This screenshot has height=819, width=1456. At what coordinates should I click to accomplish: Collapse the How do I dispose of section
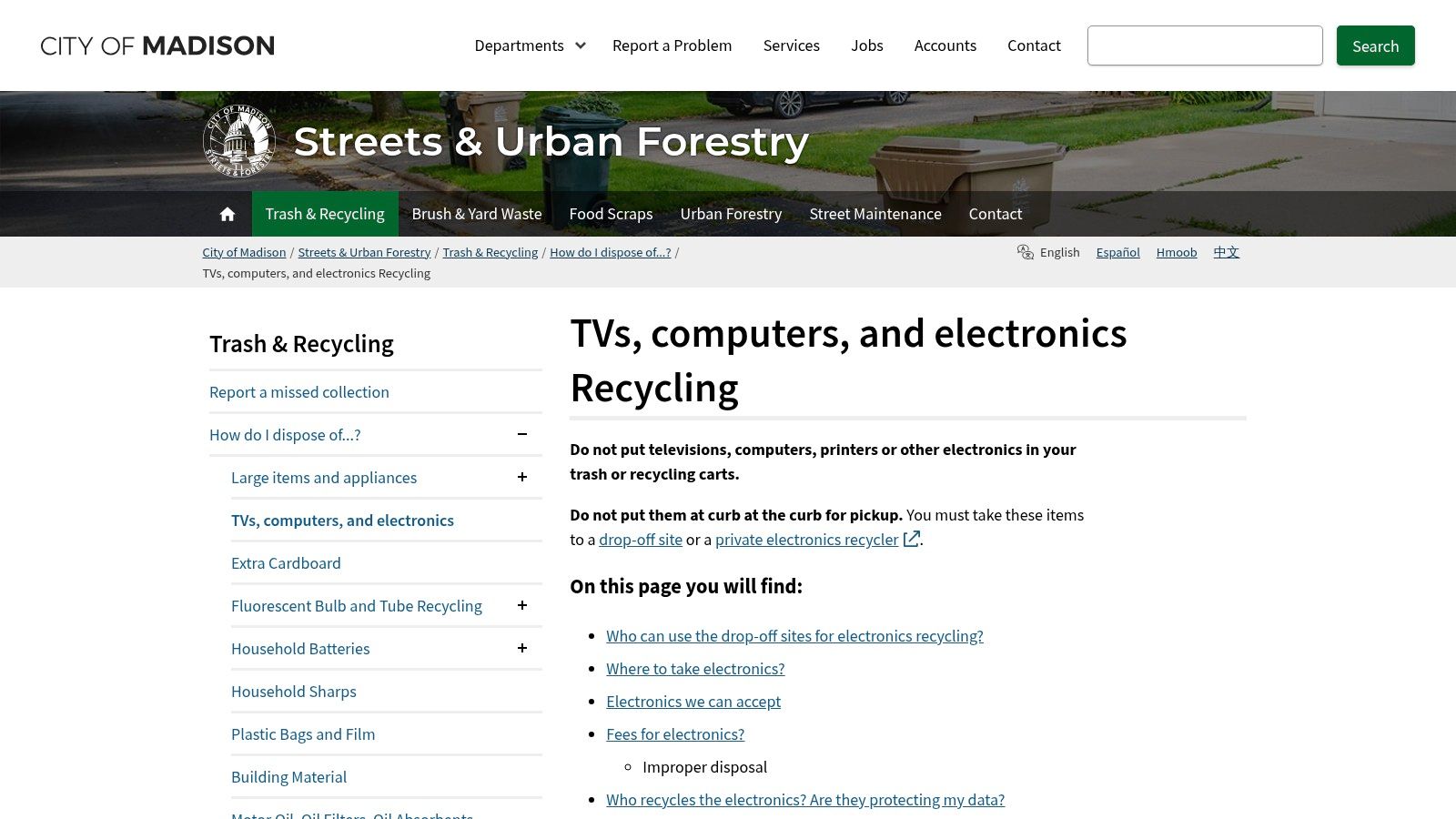(x=521, y=434)
